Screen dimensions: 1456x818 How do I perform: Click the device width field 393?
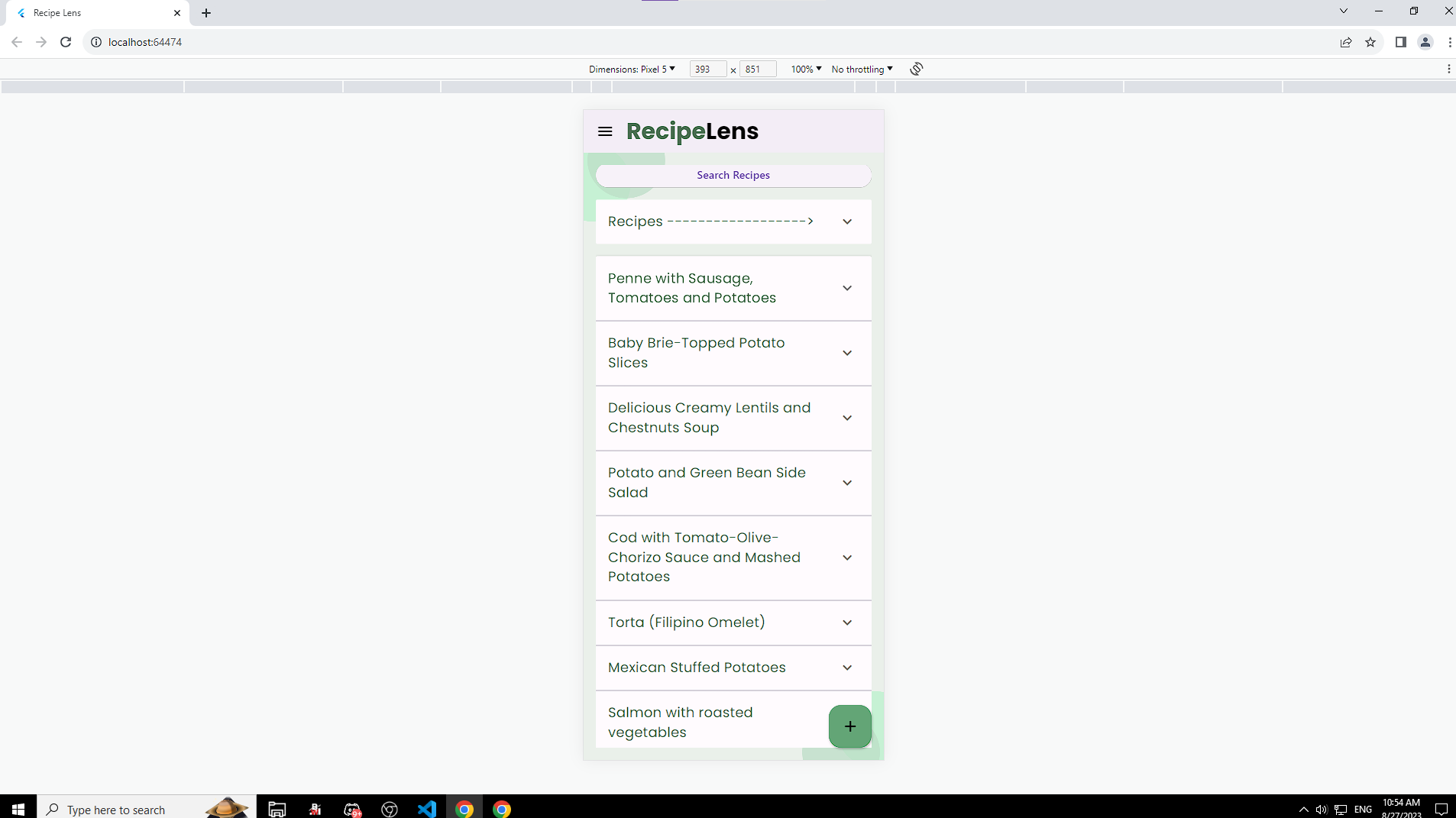pyautogui.click(x=707, y=69)
